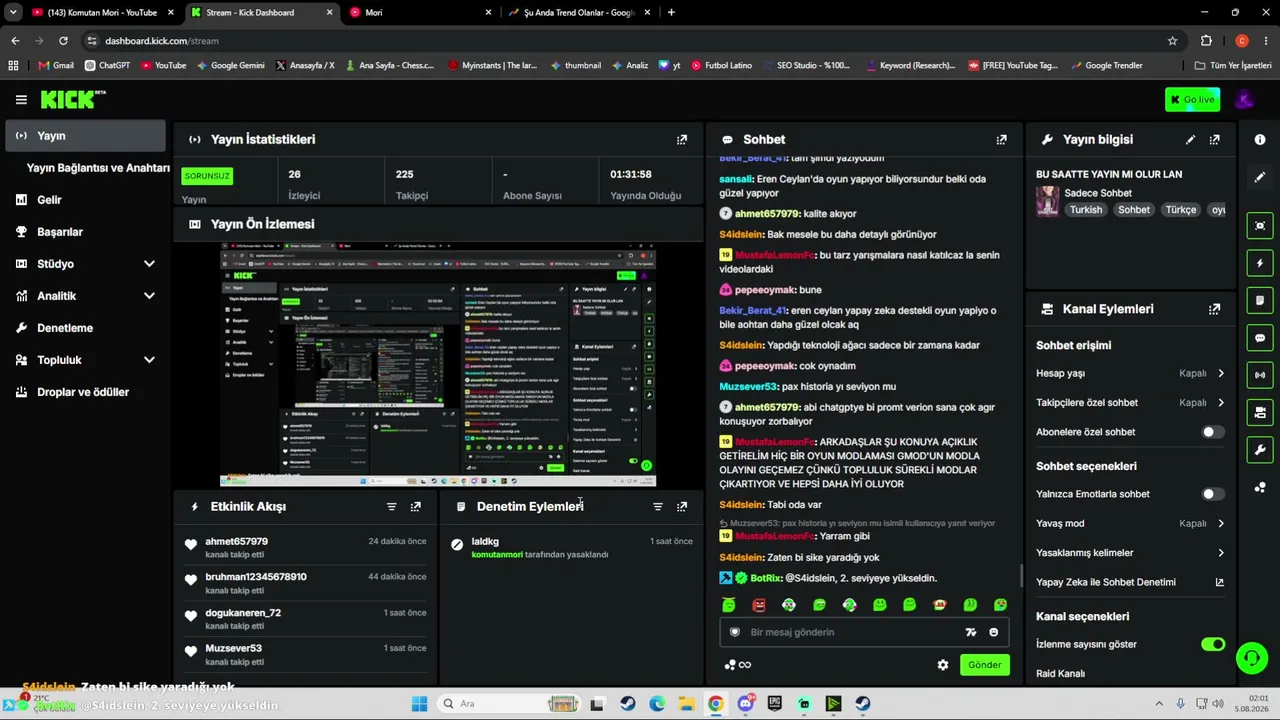Viewport: 1280px width, 720px height.
Task: Toggle the chat bubble widget icon in the right rail
Action: click(1260, 338)
